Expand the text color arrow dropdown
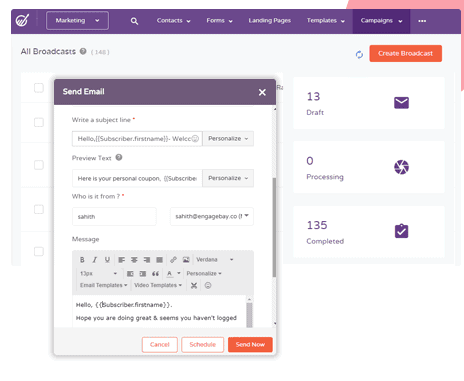 click(x=179, y=273)
